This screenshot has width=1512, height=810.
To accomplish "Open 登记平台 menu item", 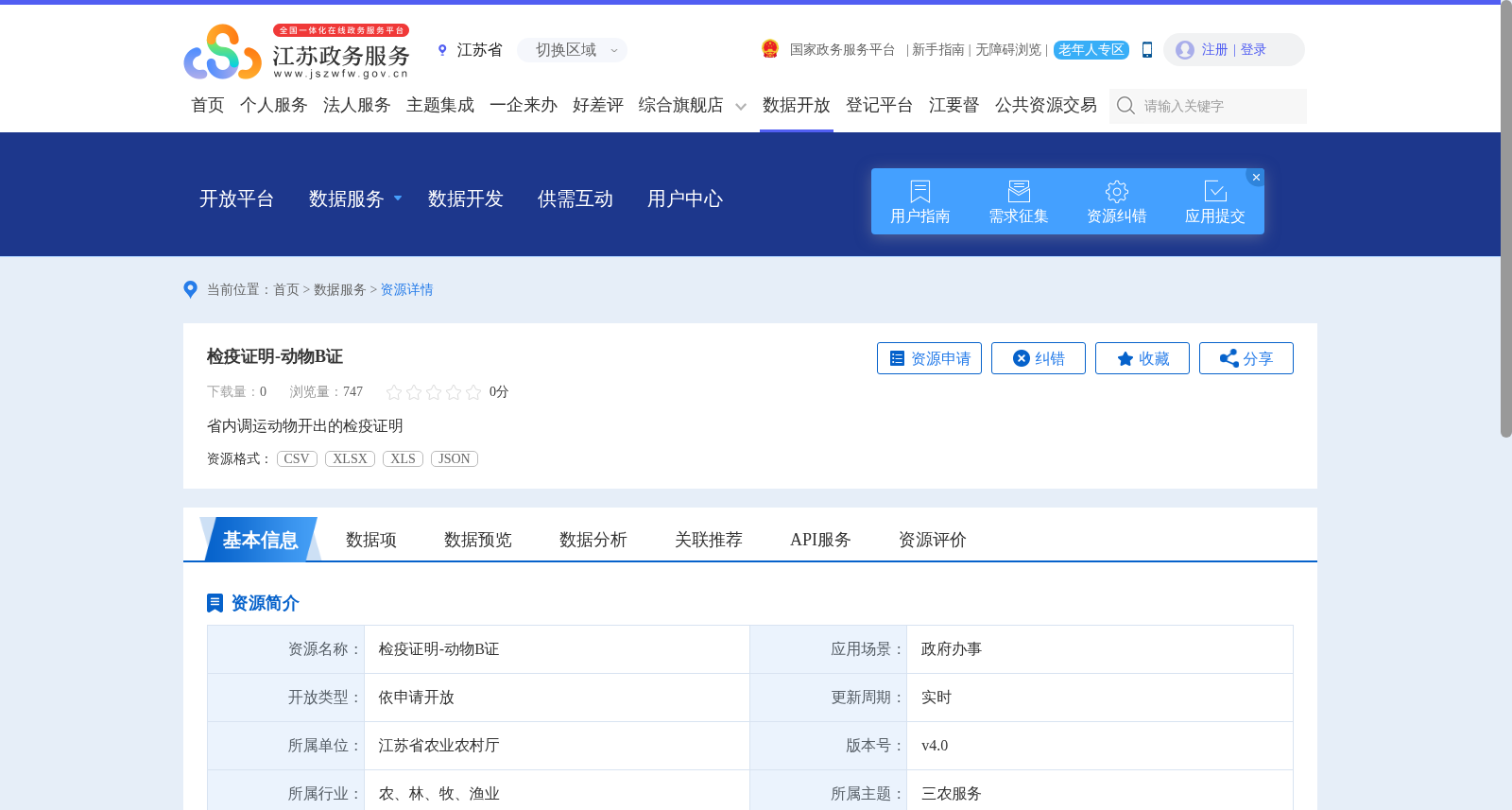I will pyautogui.click(x=880, y=105).
